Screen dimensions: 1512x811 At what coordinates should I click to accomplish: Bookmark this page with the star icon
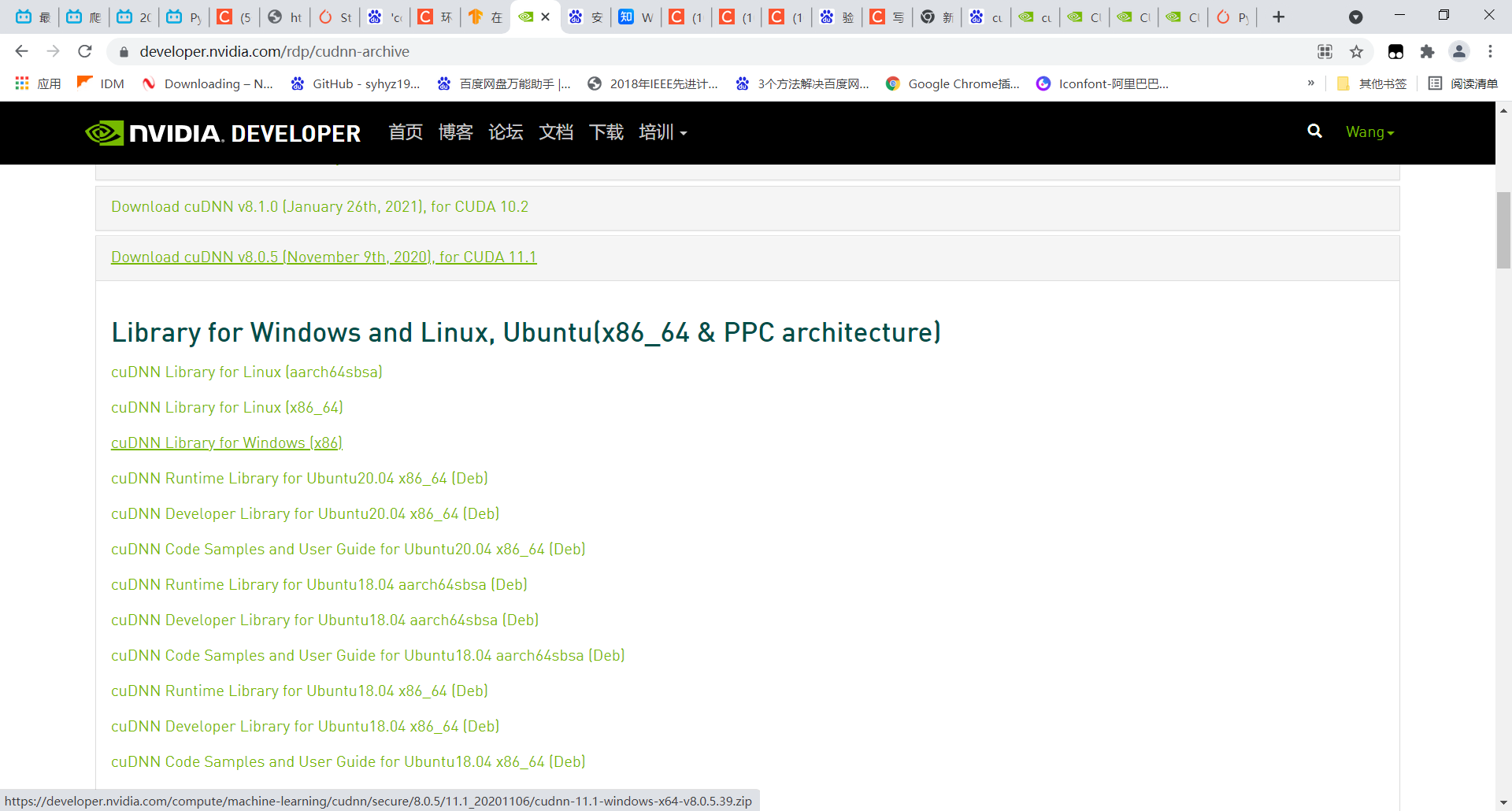(x=1356, y=52)
